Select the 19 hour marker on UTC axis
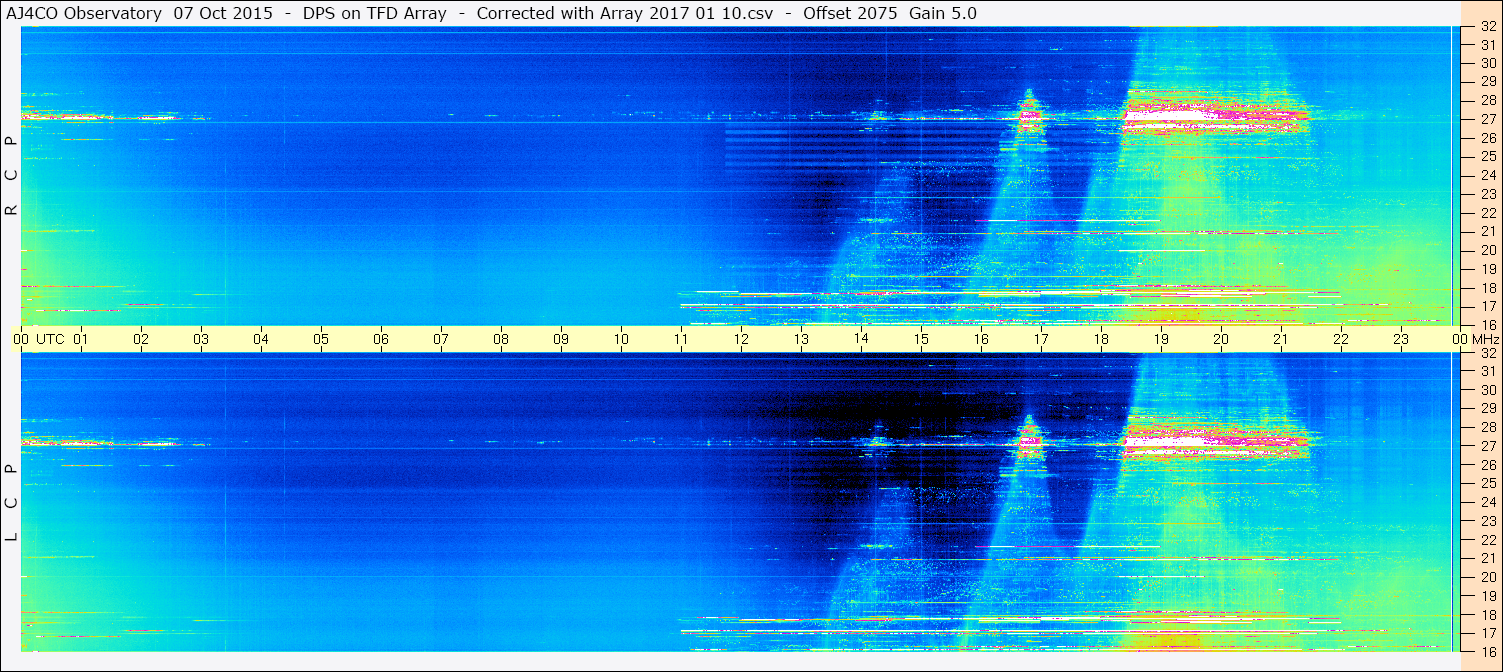 point(1161,339)
